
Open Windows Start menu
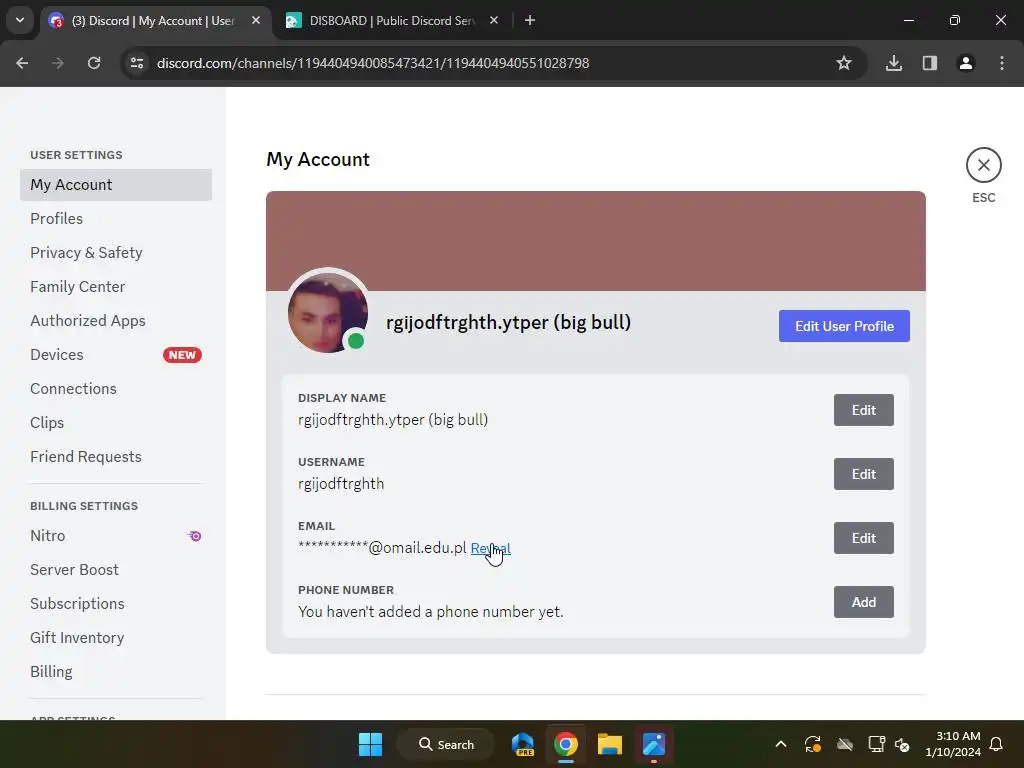(x=370, y=744)
